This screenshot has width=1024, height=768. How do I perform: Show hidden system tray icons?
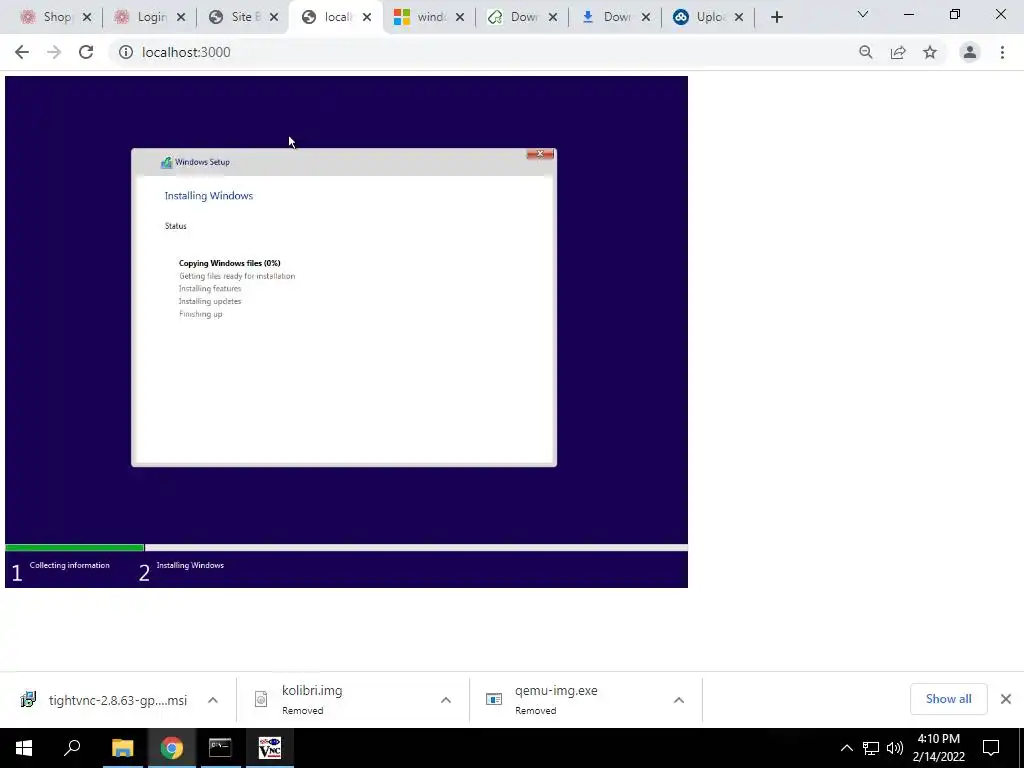pyautogui.click(x=846, y=748)
